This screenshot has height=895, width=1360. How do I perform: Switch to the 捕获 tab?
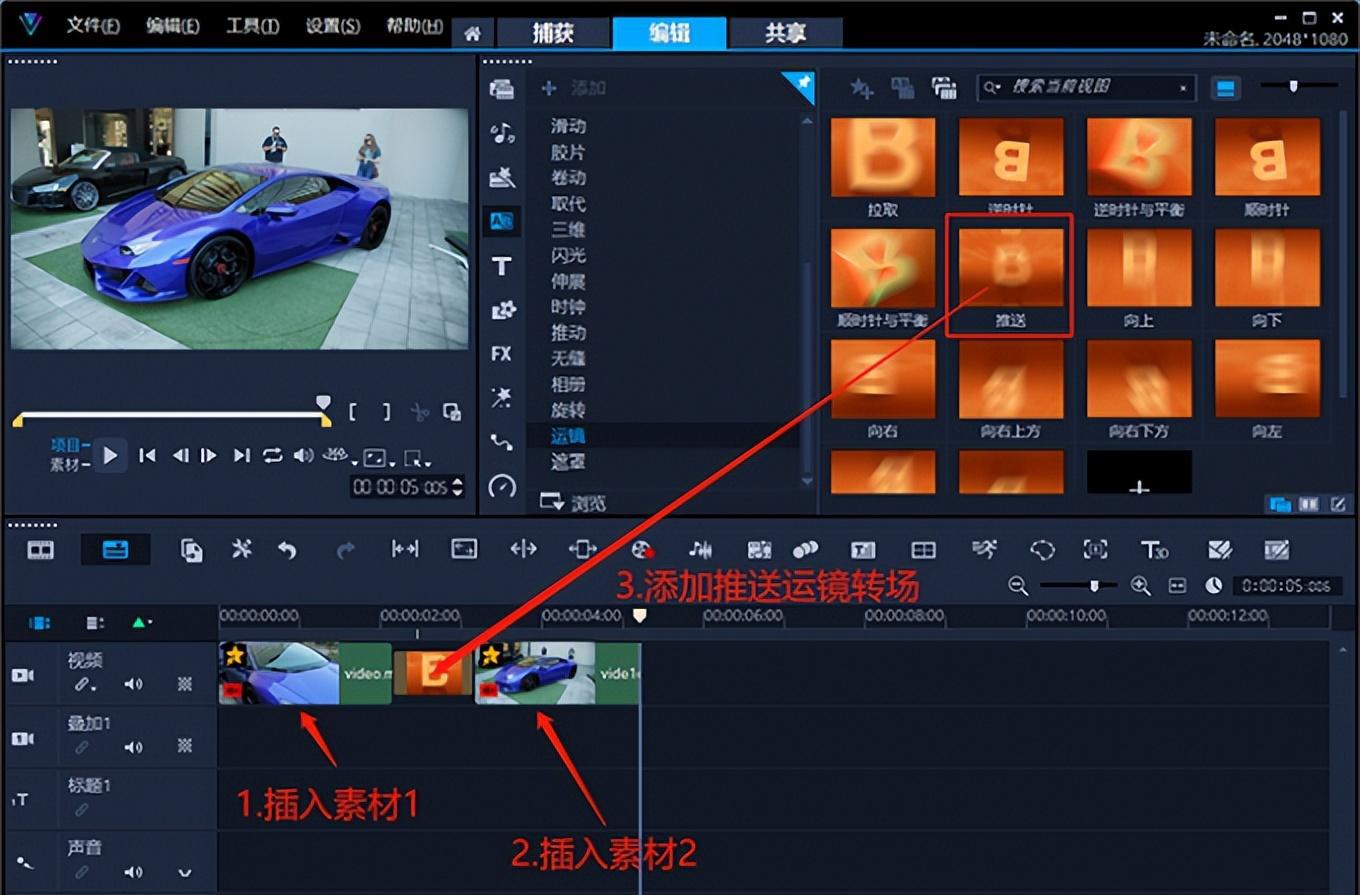click(x=552, y=33)
